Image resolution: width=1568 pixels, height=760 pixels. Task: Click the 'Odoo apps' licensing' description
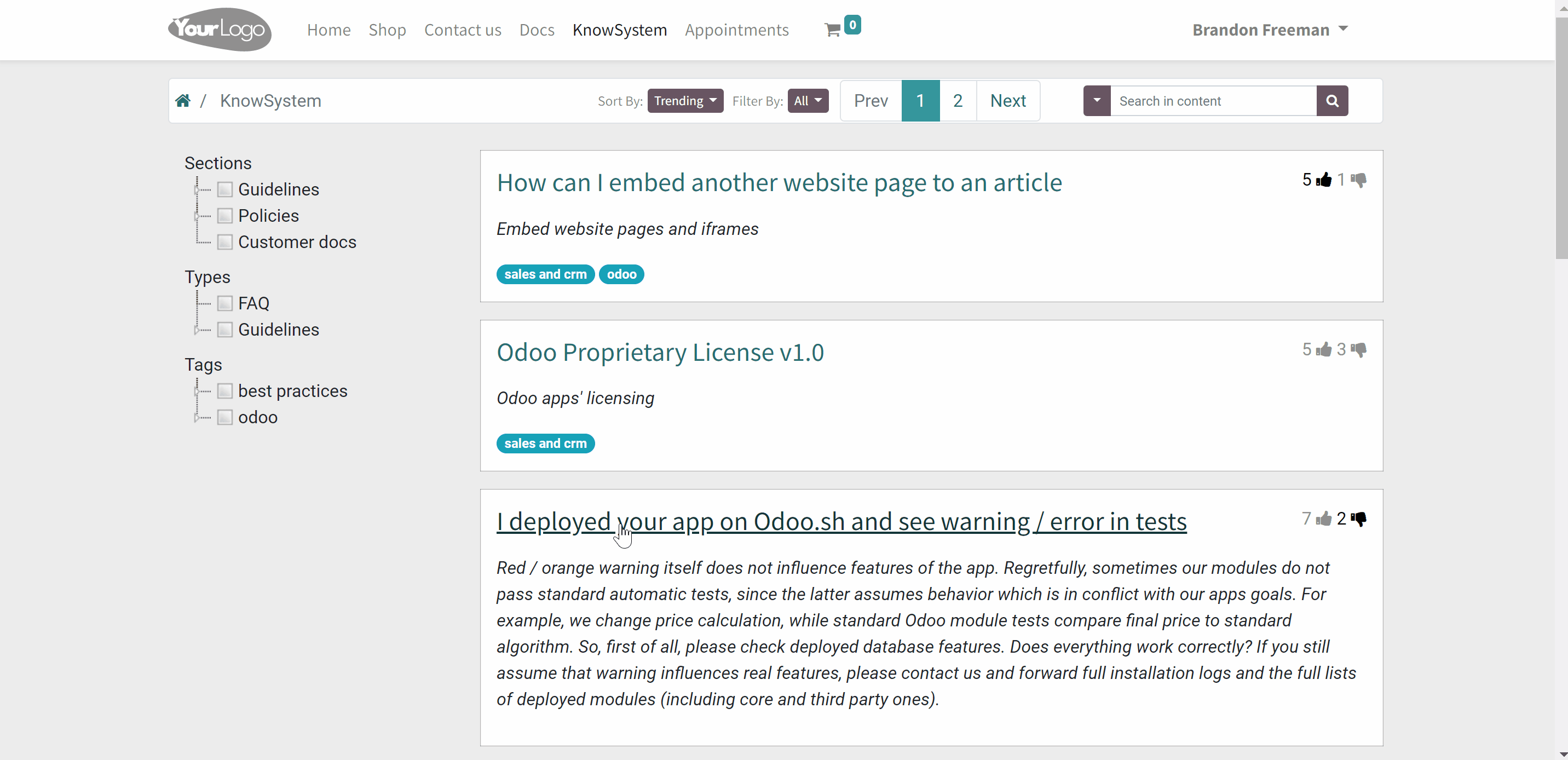point(575,398)
